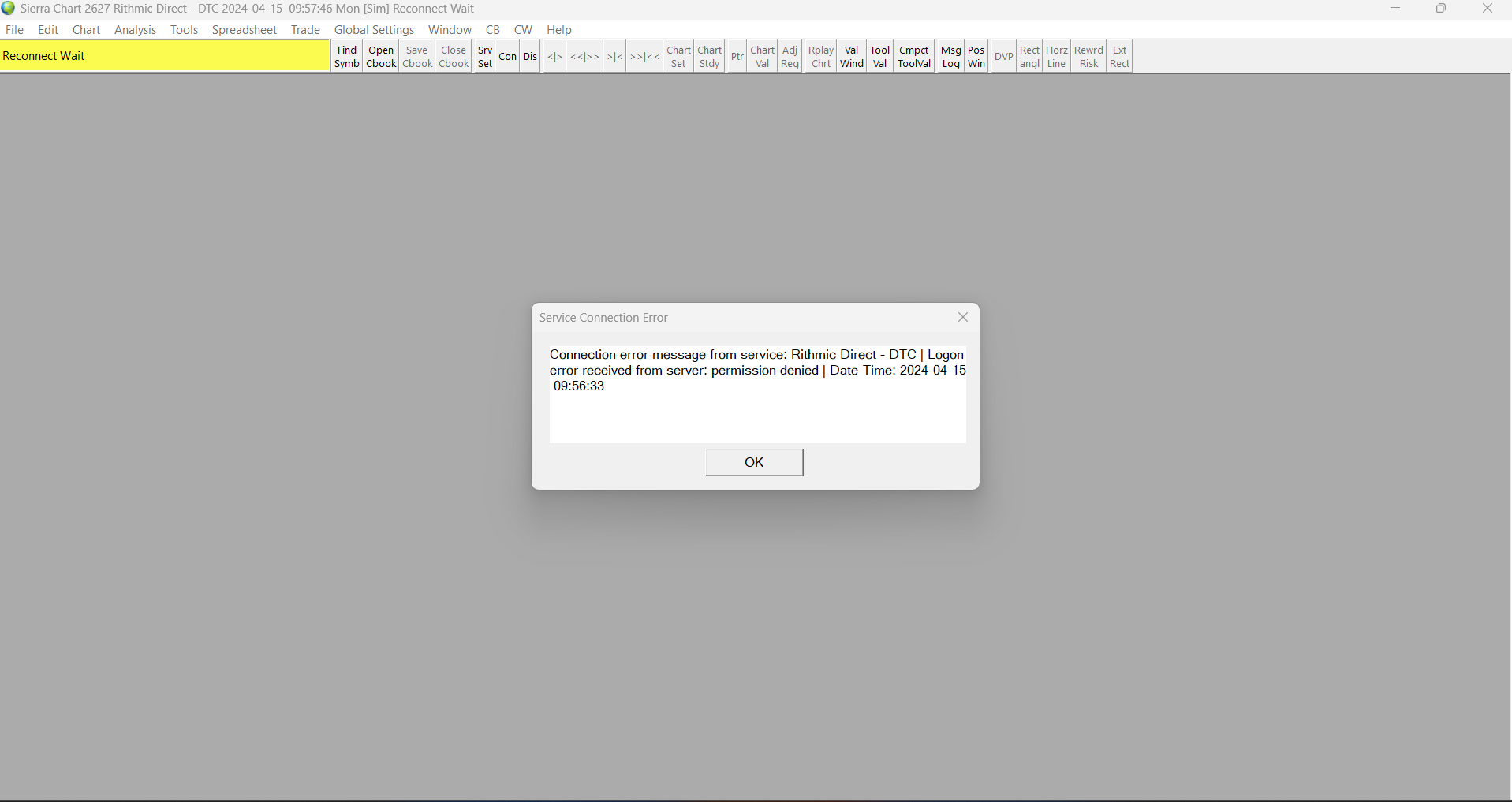This screenshot has height=802, width=1512.
Task: Open the File menu
Action: pyautogui.click(x=15, y=30)
